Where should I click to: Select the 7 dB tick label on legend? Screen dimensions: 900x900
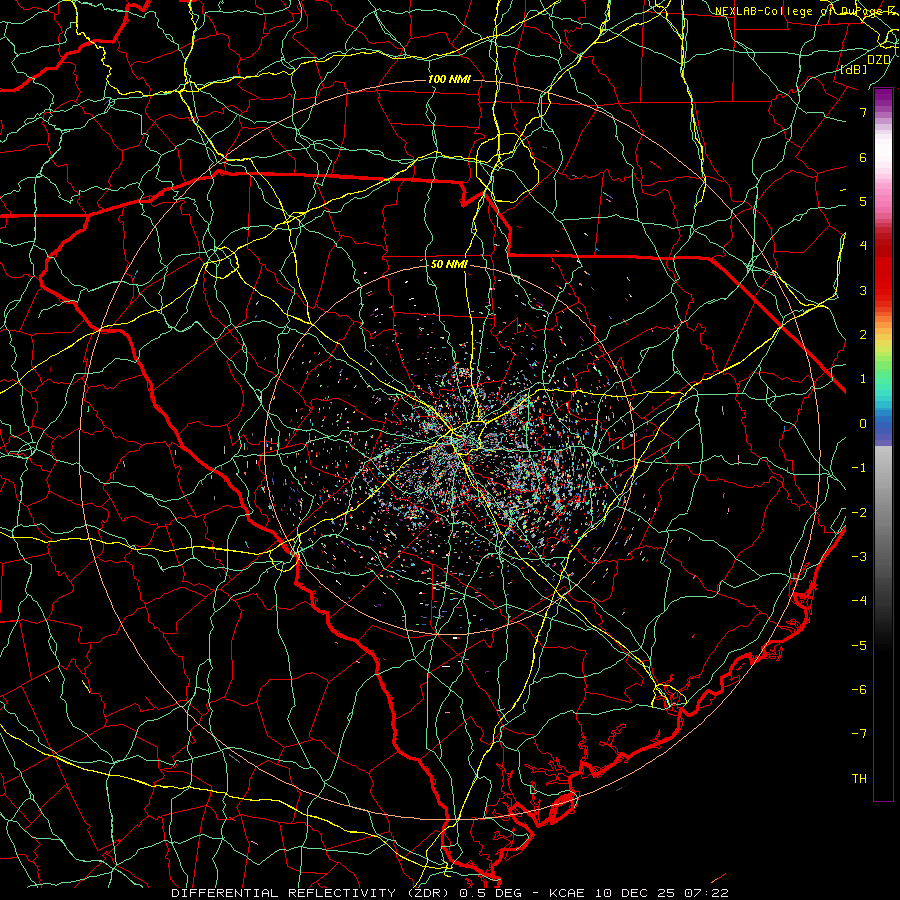pyautogui.click(x=863, y=112)
